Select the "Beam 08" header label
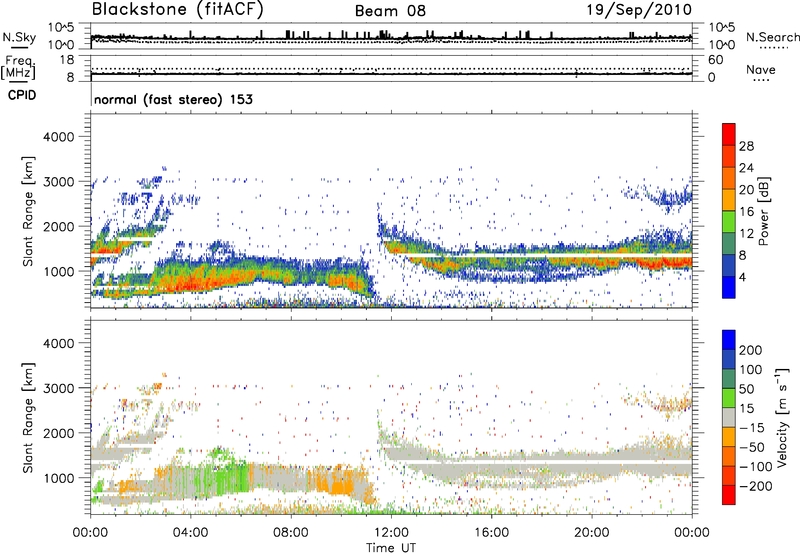 [390, 11]
